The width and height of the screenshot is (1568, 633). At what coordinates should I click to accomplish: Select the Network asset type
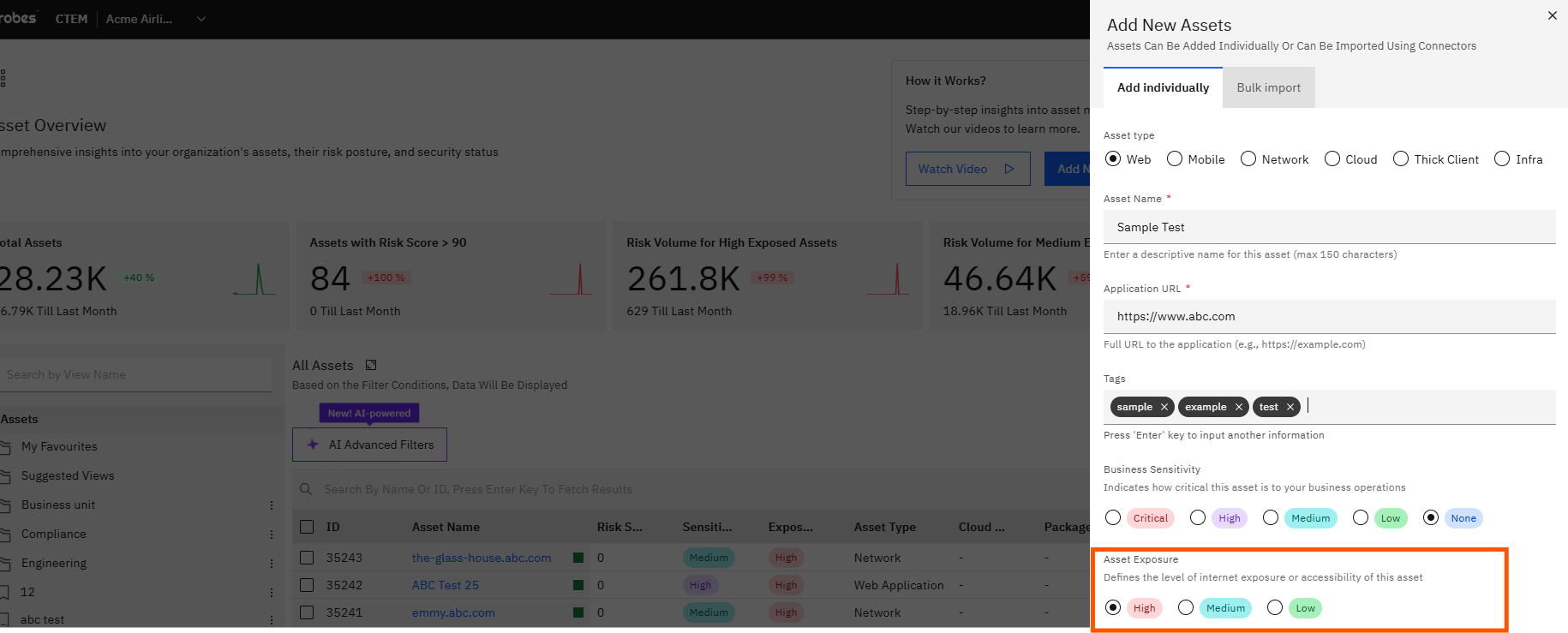(1248, 158)
